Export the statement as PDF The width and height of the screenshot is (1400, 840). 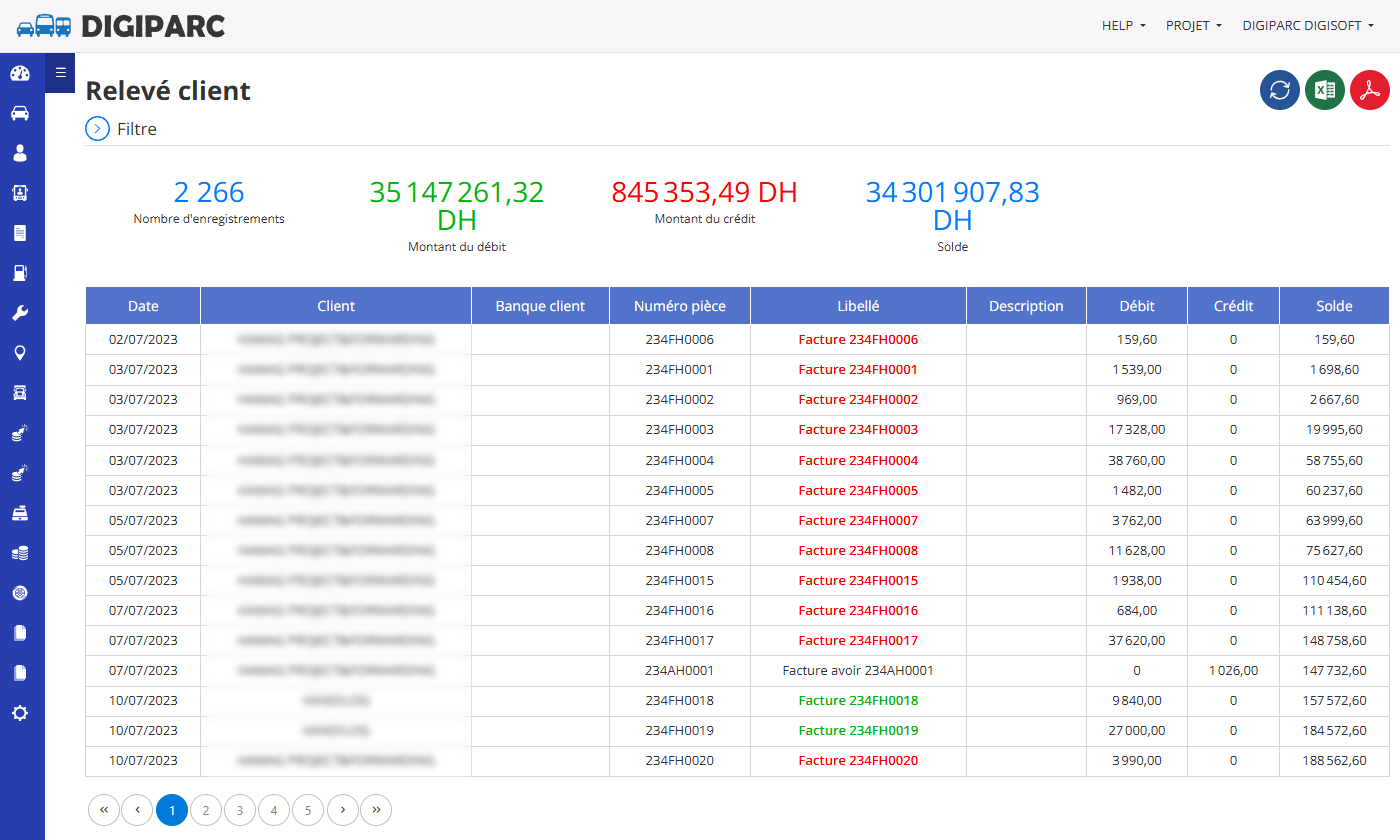(1370, 90)
